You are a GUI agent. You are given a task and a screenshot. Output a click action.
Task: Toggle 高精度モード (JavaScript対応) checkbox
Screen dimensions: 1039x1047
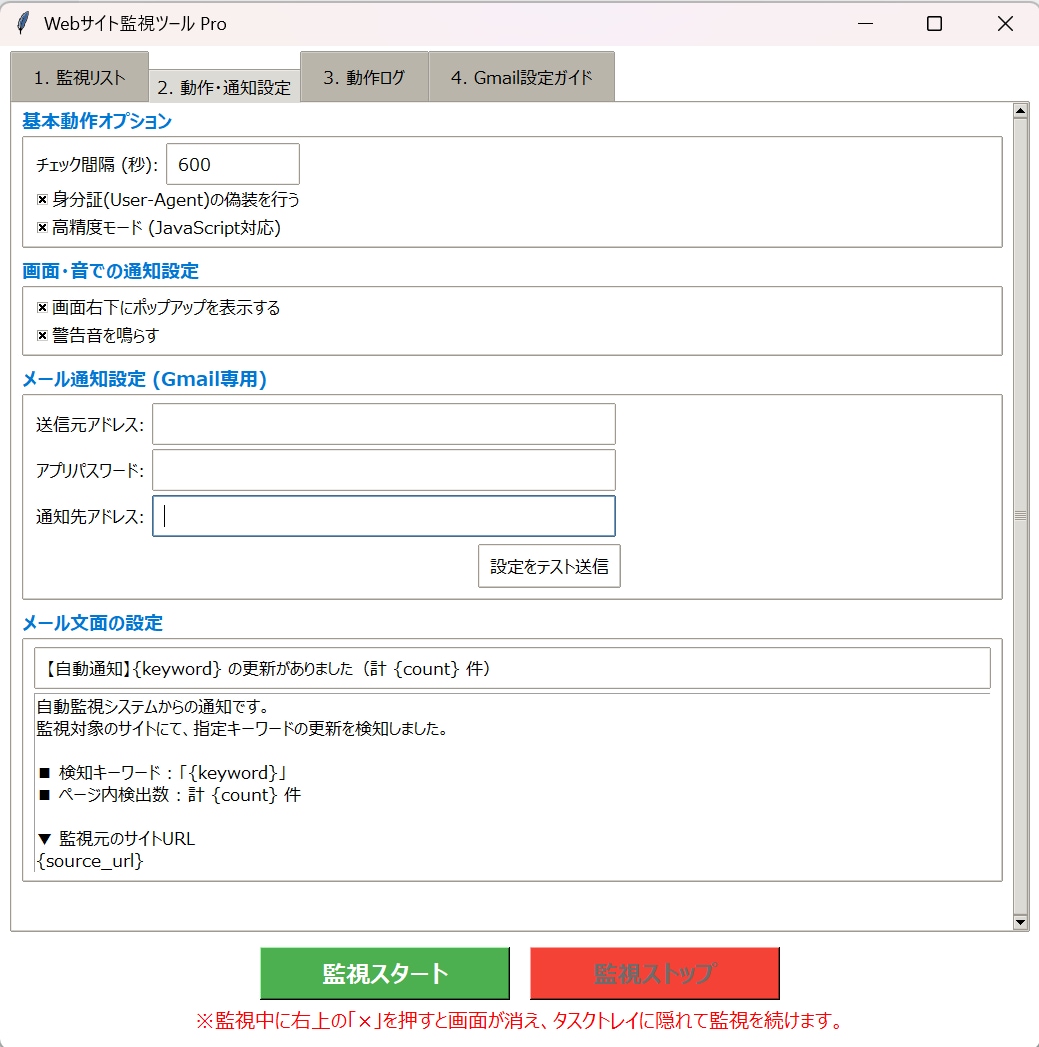coord(42,228)
